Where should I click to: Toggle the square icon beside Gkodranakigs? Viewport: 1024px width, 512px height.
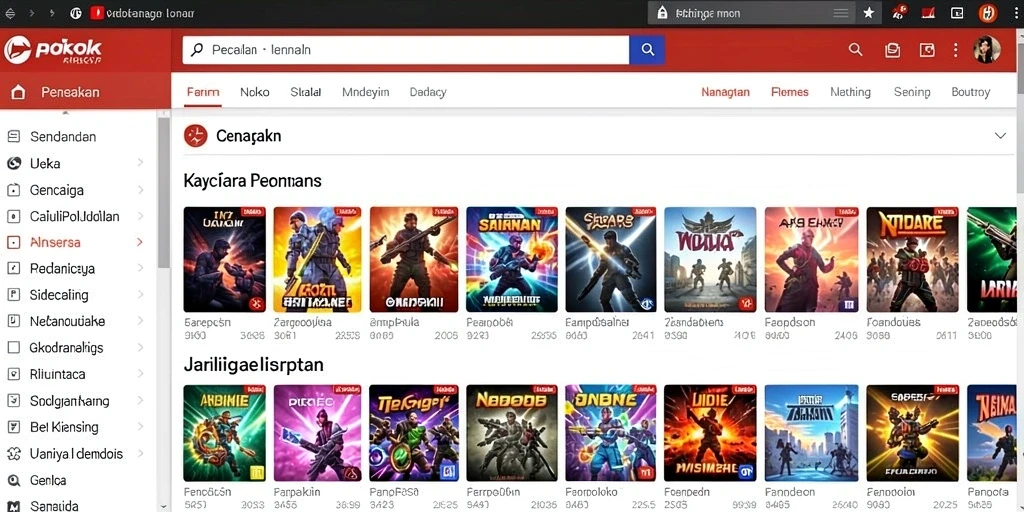click(x=13, y=347)
